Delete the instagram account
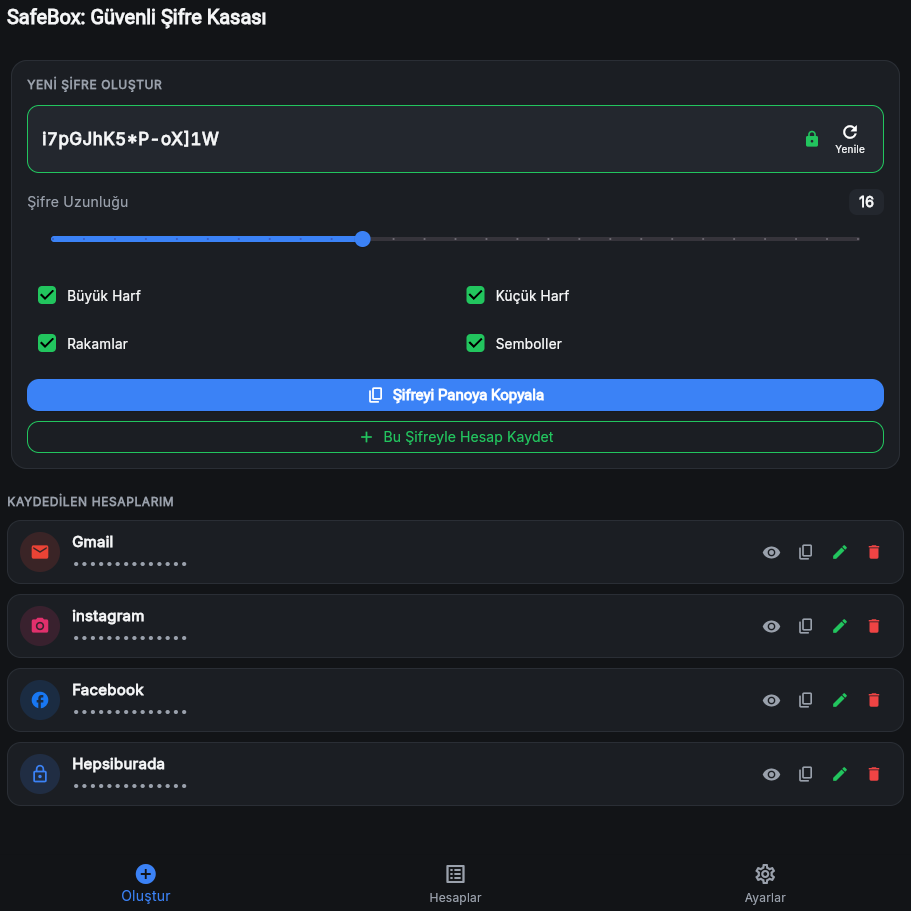This screenshot has width=911, height=911. 873,626
